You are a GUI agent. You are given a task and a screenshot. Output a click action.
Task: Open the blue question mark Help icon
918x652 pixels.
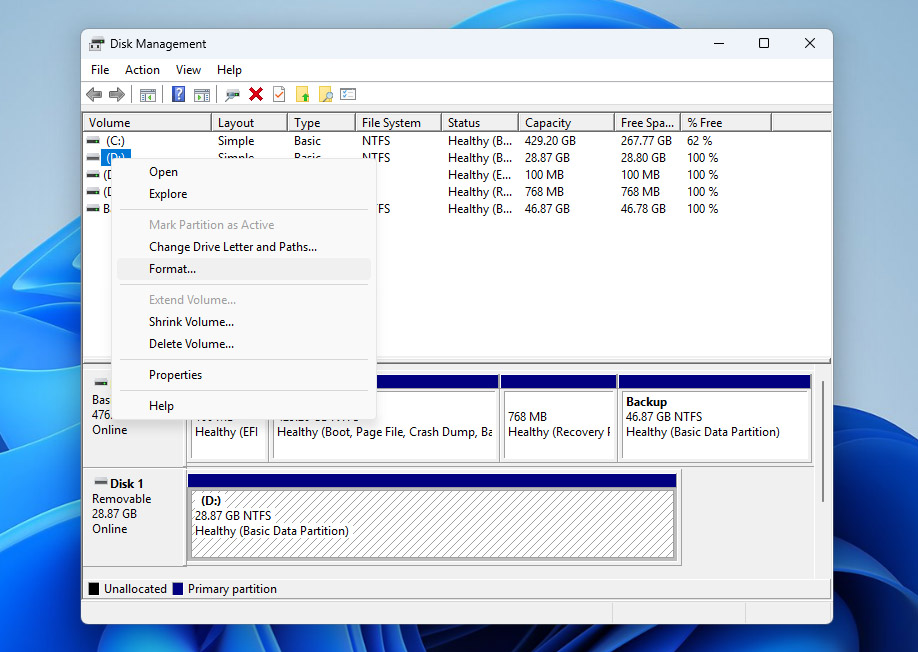click(179, 94)
